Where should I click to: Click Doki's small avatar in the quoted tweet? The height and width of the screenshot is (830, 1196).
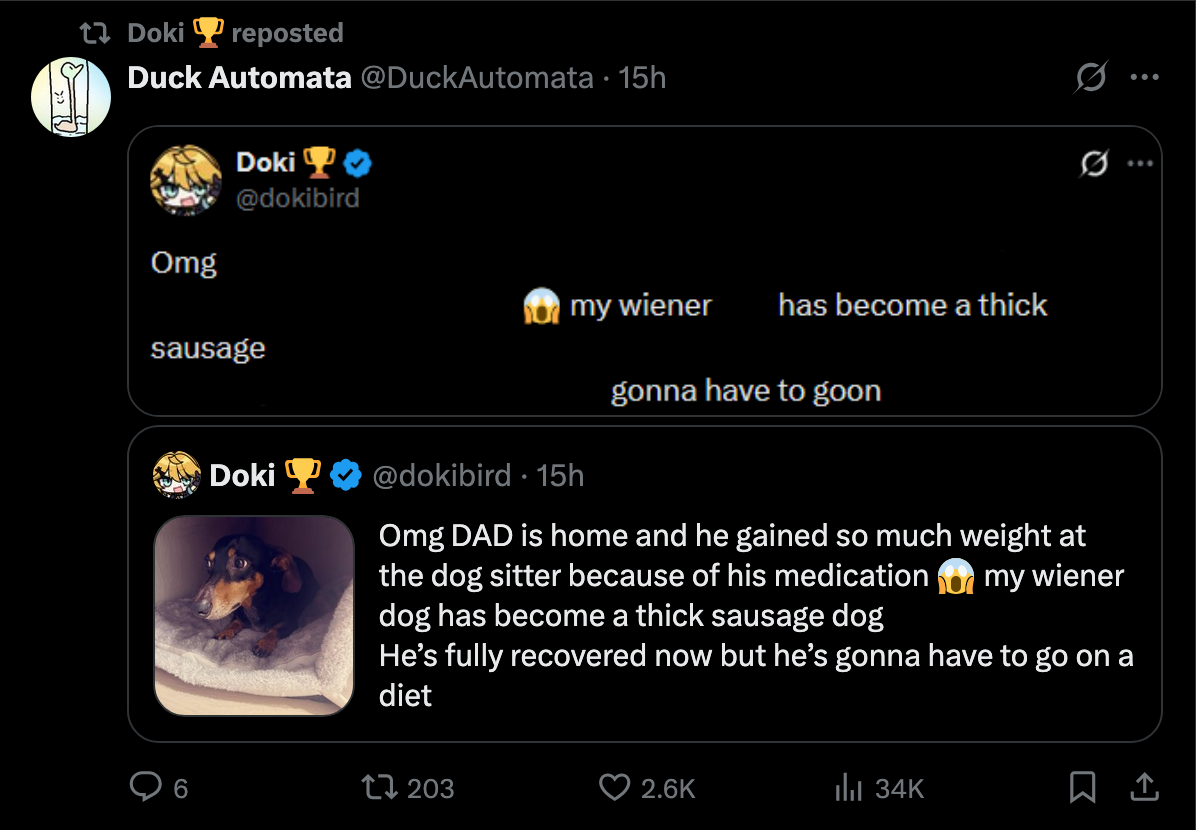176,476
